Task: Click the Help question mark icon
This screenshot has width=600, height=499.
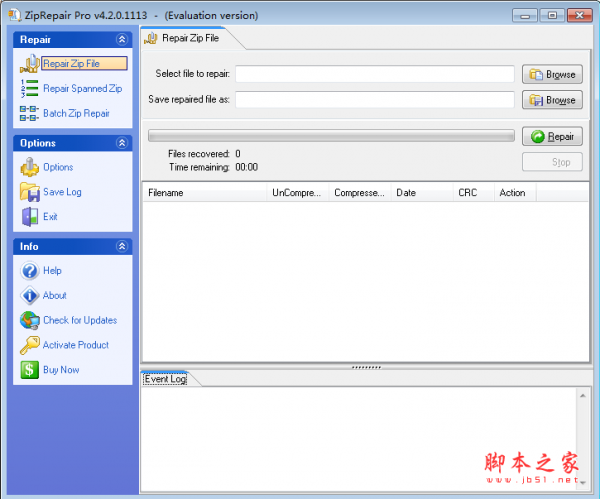Action: [x=29, y=271]
